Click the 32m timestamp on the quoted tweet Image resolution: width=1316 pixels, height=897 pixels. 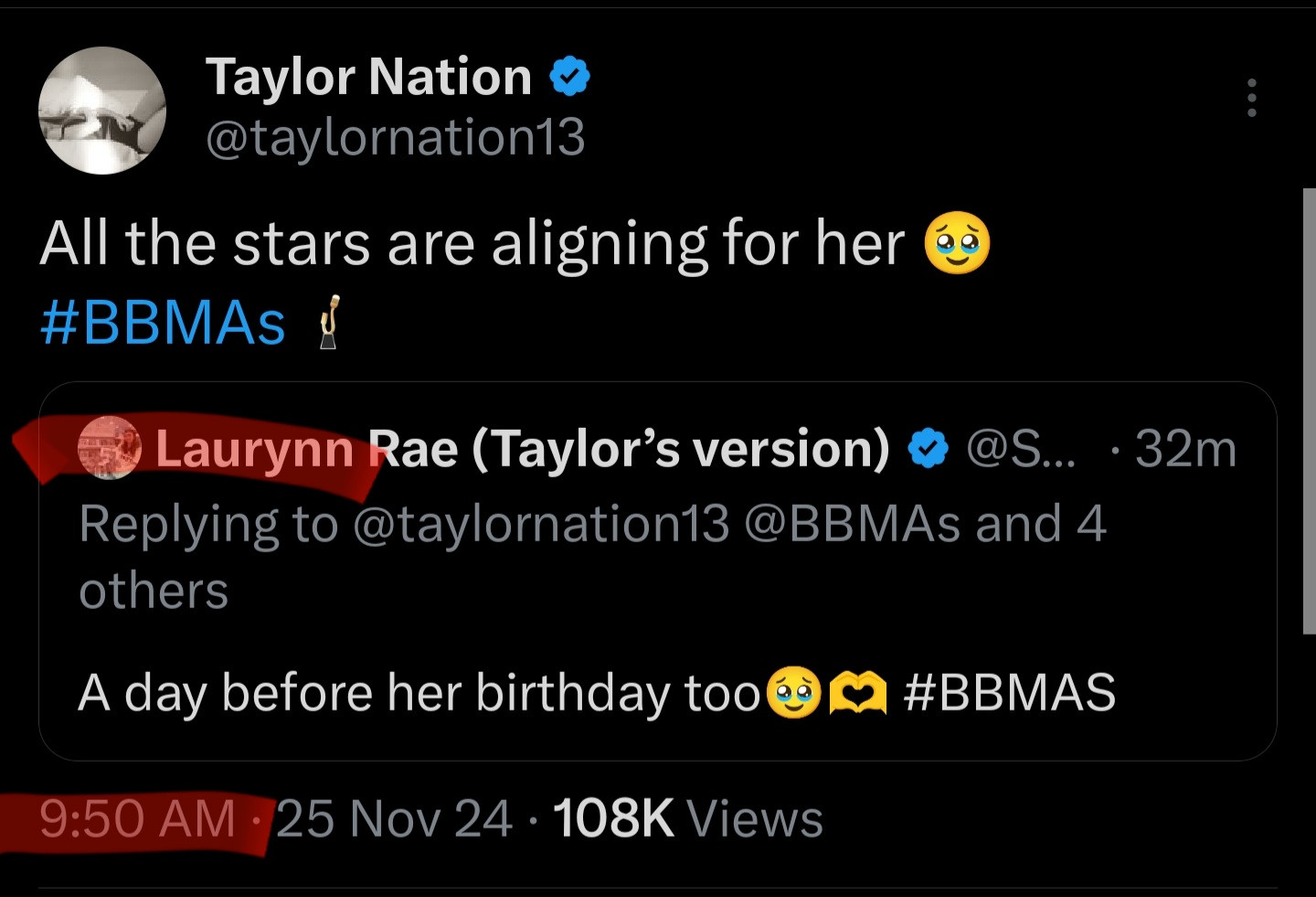coord(1185,449)
